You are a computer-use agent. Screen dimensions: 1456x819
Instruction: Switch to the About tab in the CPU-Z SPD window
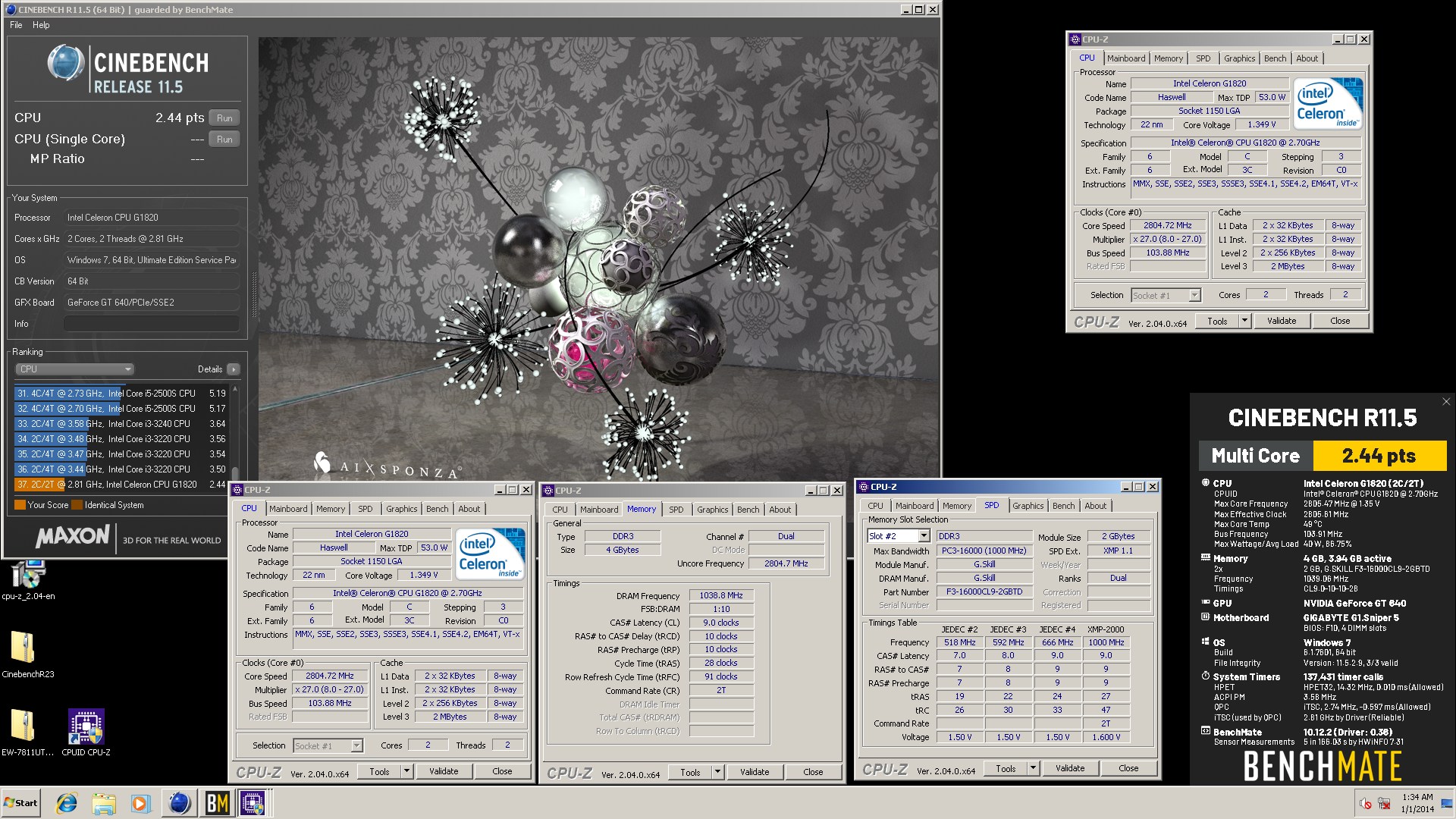pos(1095,506)
